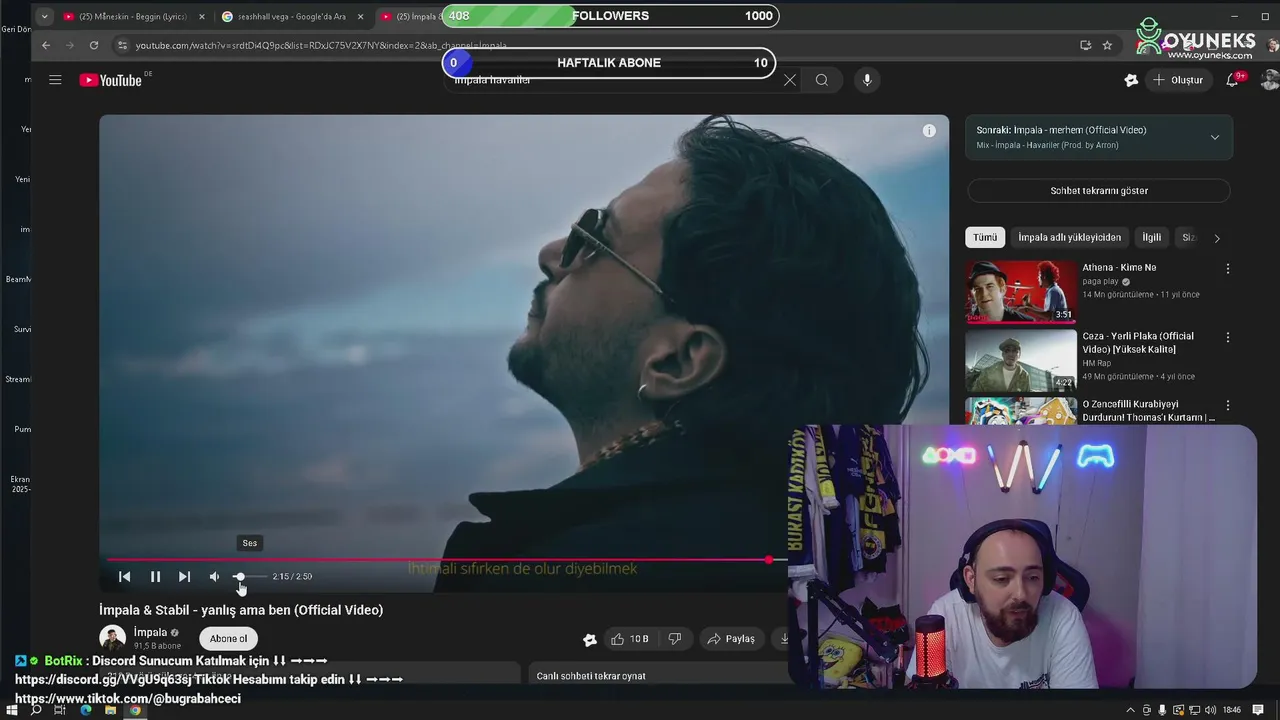Open options menu for O Zencefilli Kurabiyeyi video
Viewport: 1280px width, 720px height.
point(1228,406)
